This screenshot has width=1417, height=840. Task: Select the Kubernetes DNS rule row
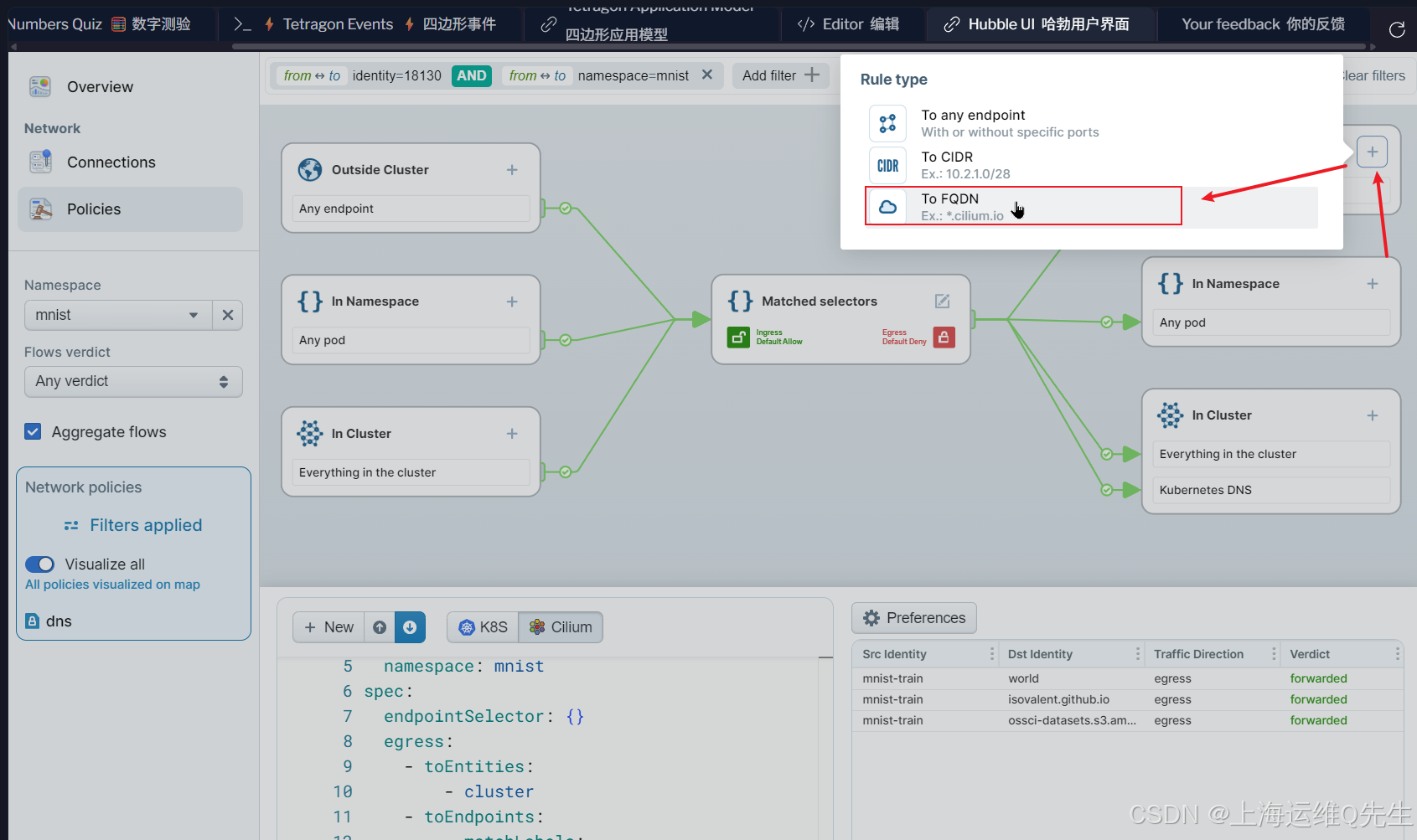click(1271, 490)
